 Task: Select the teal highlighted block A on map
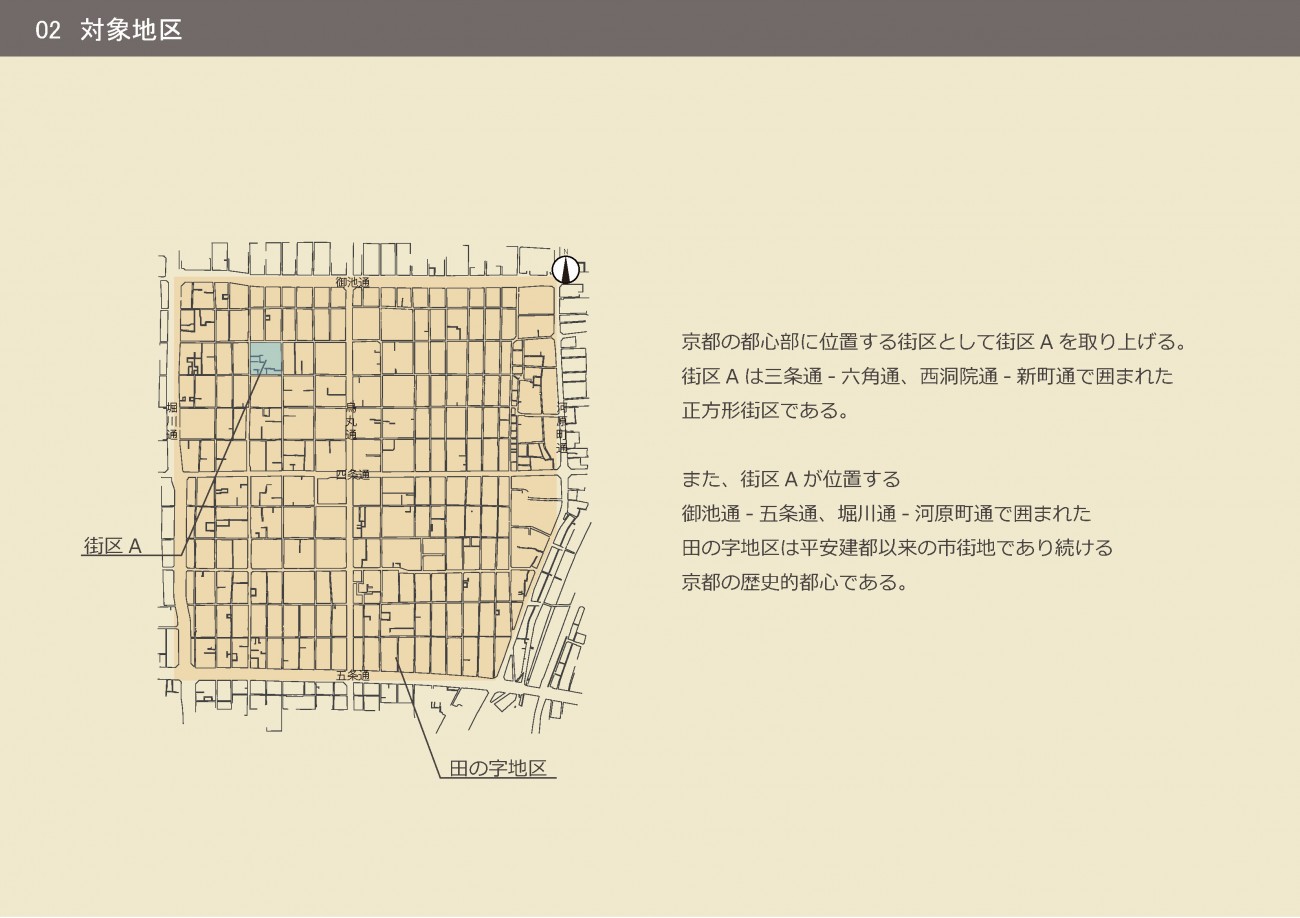(x=265, y=357)
